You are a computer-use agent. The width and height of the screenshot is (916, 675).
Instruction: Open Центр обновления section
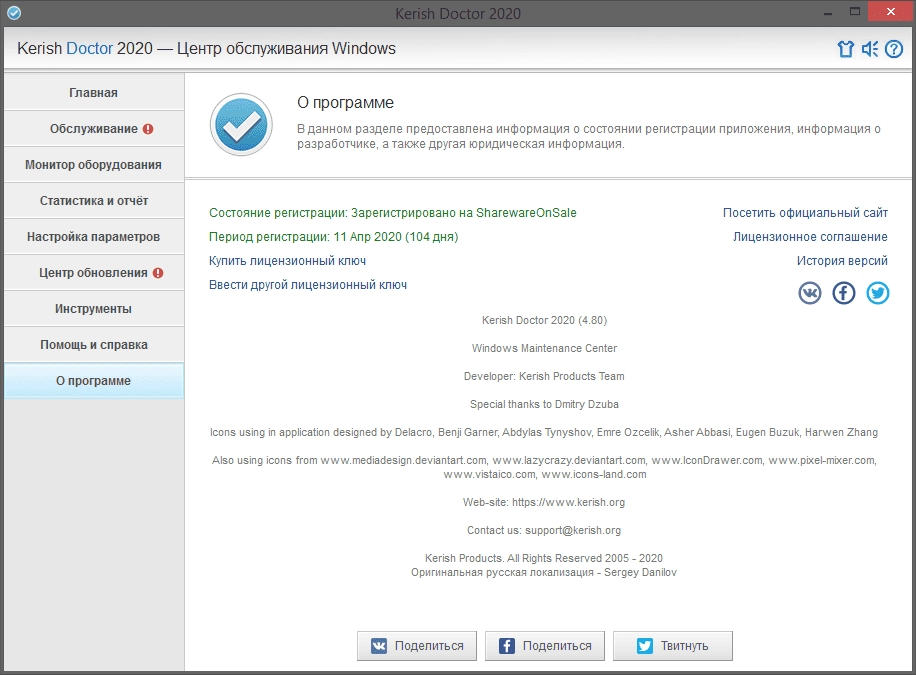click(x=94, y=273)
